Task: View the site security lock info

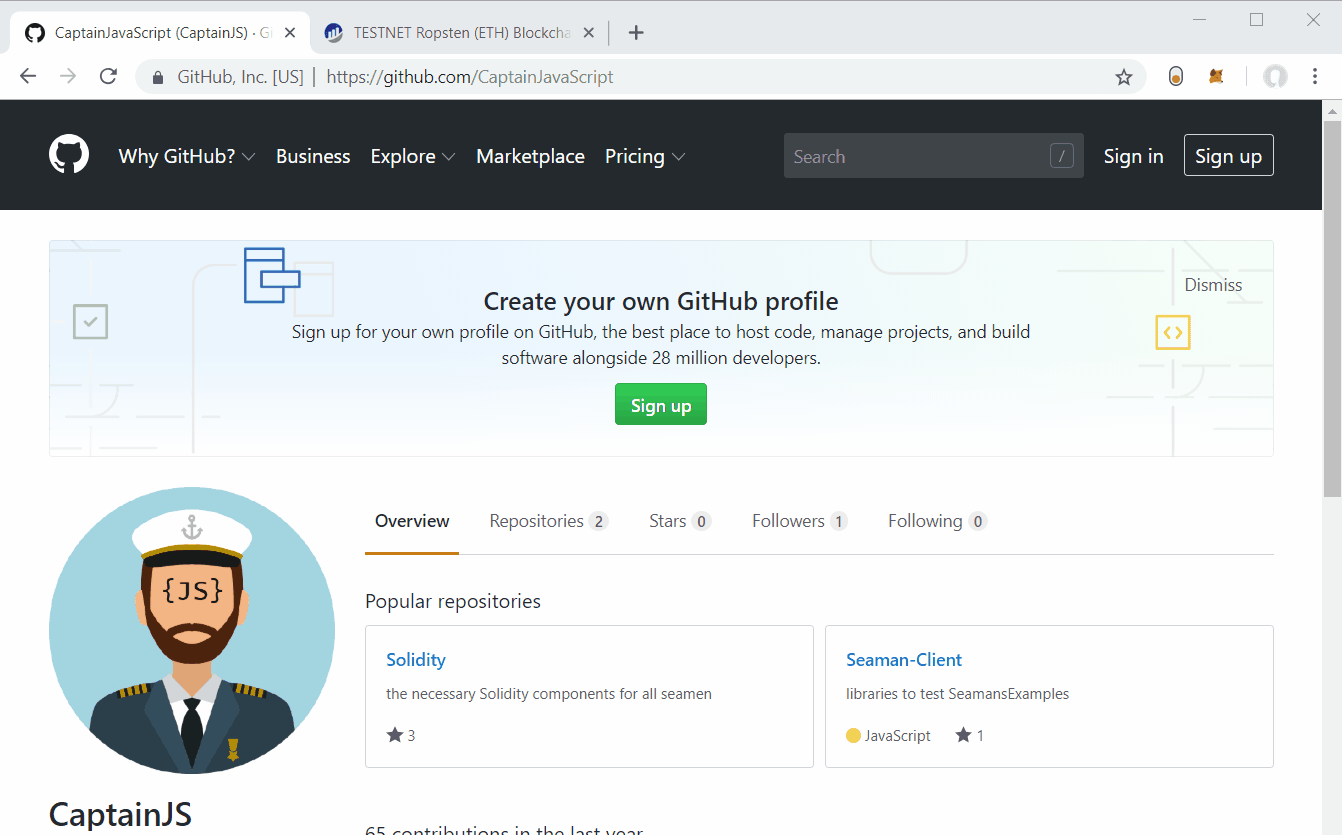Action: tap(156, 77)
